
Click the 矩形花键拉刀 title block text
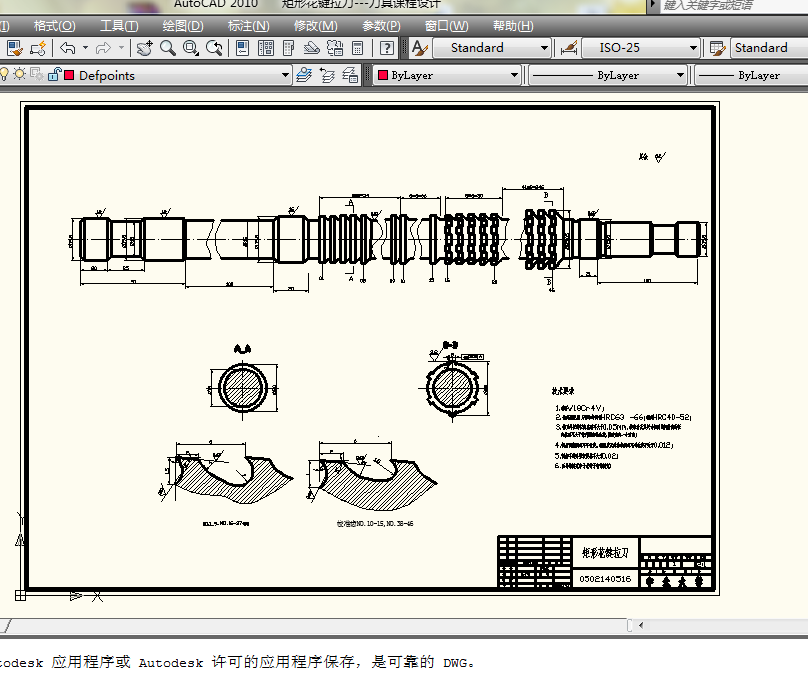pos(605,553)
